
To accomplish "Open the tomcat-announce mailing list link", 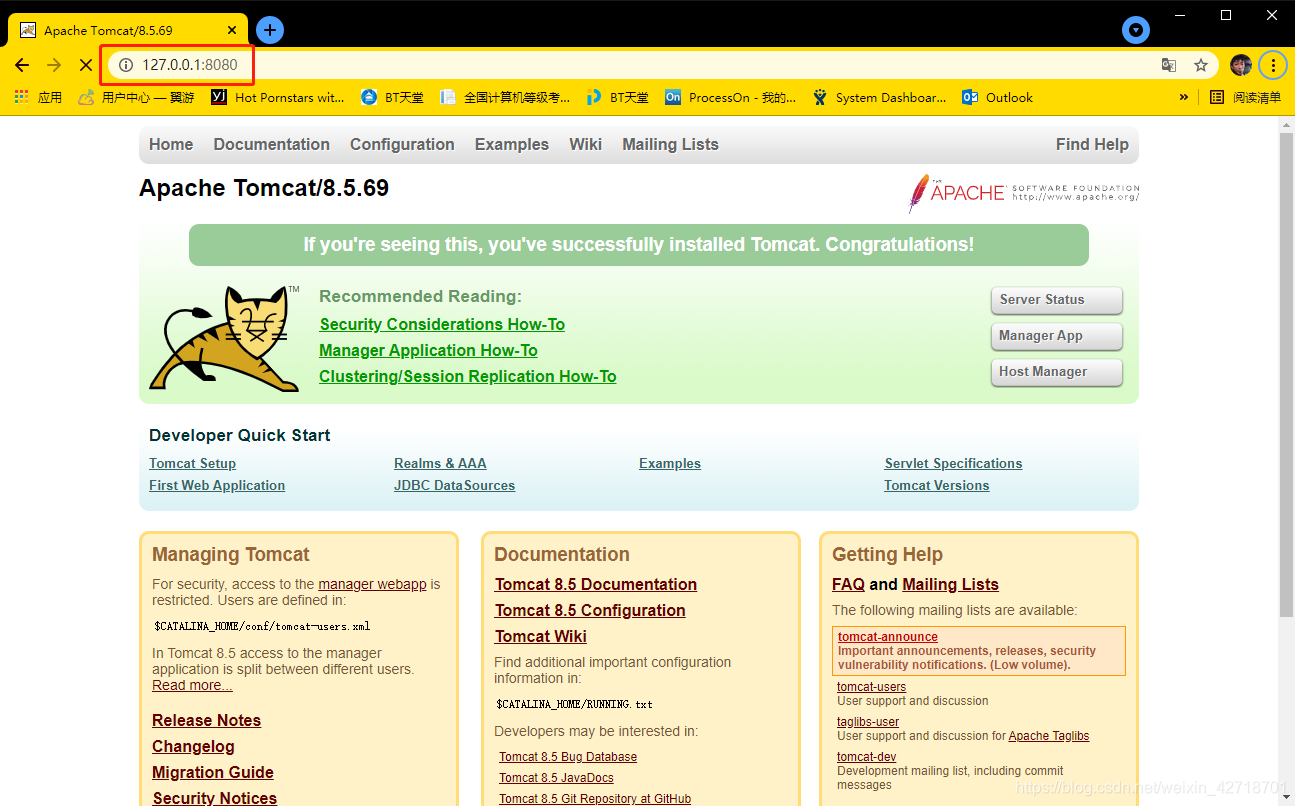I will tap(888, 637).
